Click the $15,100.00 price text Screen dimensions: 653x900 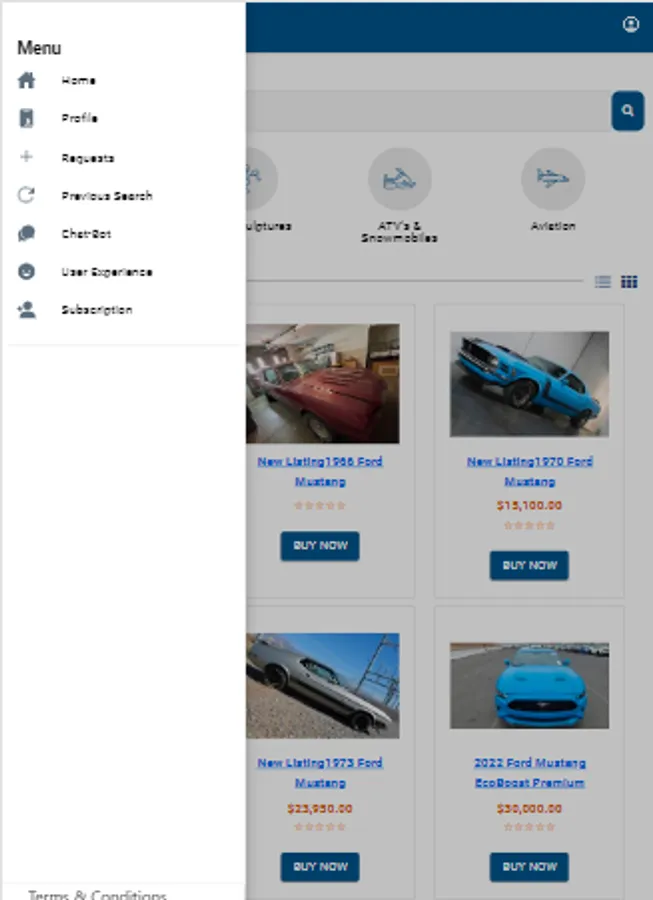(x=530, y=506)
